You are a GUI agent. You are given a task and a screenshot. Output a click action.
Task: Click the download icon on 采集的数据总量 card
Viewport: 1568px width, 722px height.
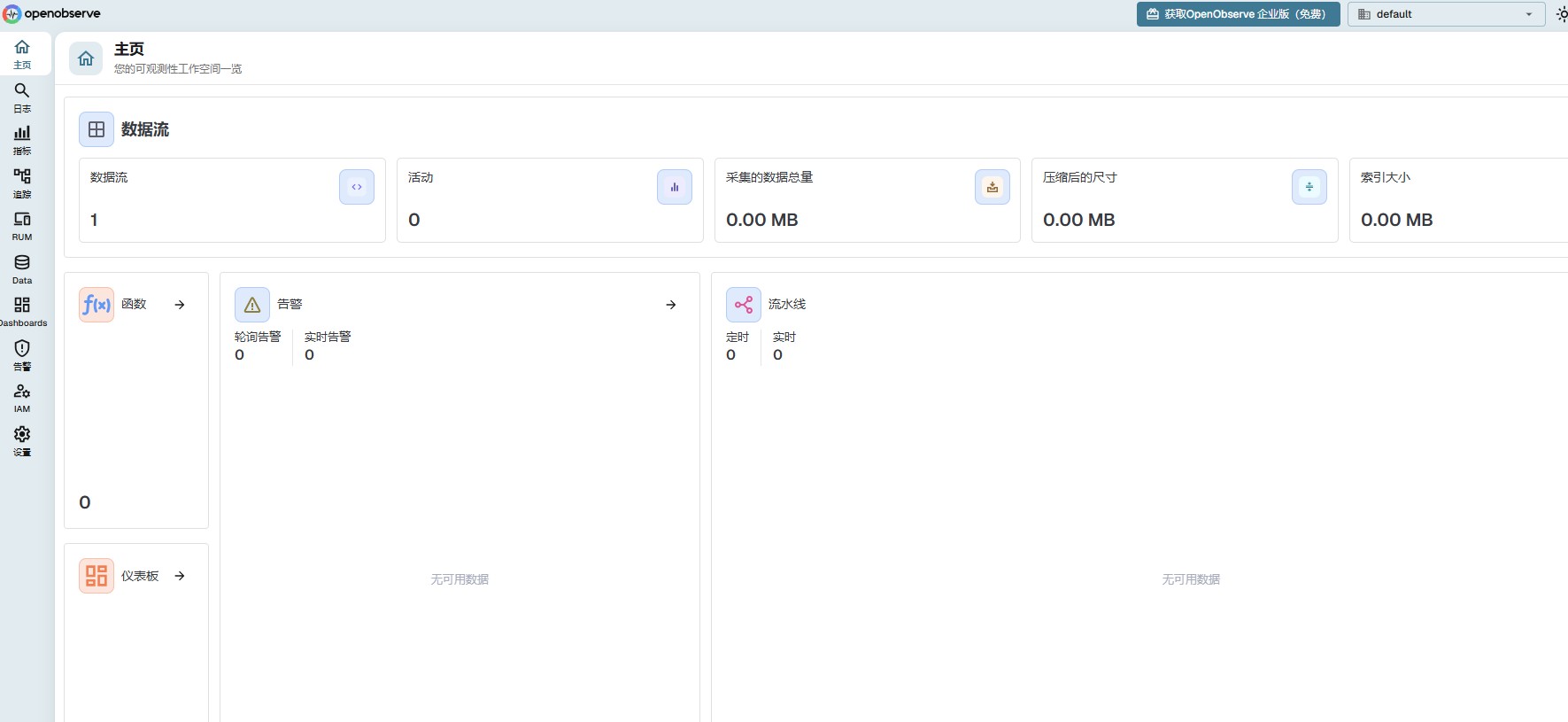click(993, 187)
